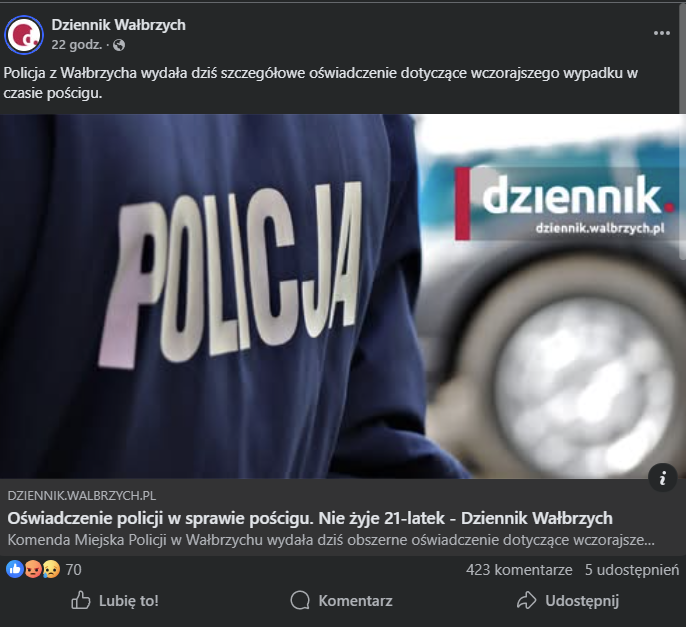This screenshot has height=627, width=686.
Task: Like the post with Lubię to!
Action: click(115, 600)
